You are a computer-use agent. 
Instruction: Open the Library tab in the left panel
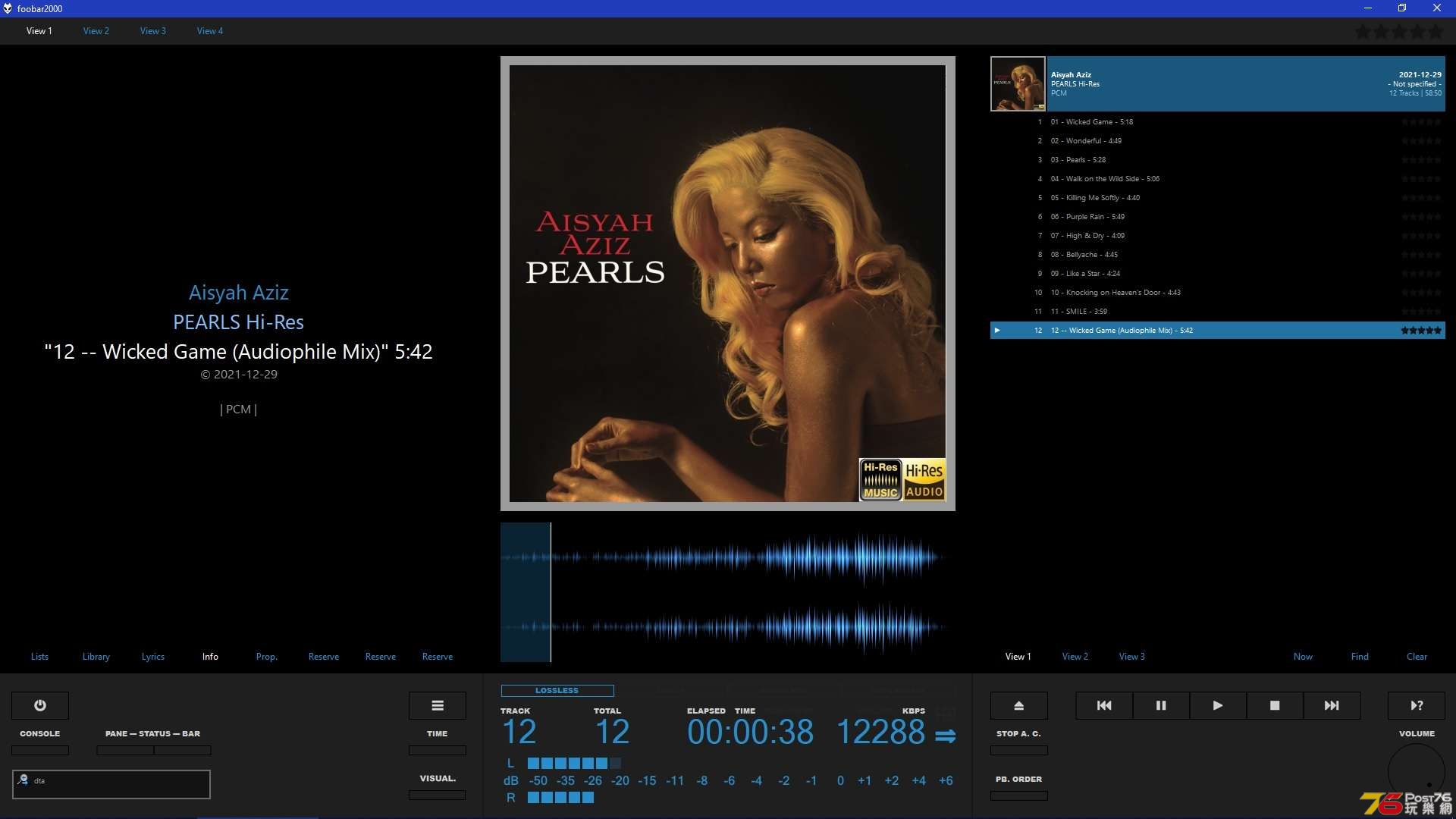coord(96,657)
